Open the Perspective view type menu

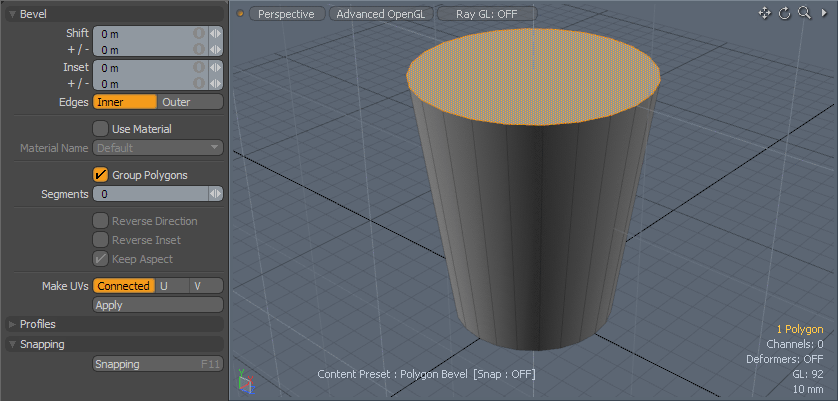[x=286, y=14]
